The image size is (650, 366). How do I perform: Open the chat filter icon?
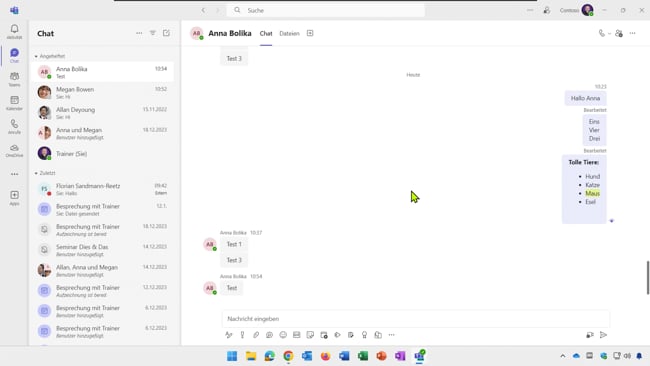[153, 33]
